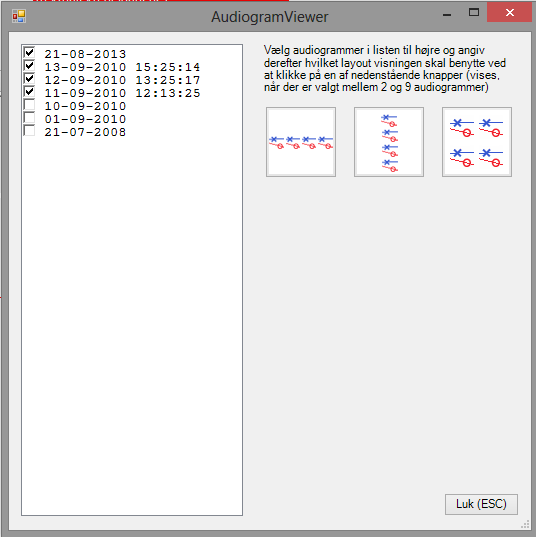Image resolution: width=536 pixels, height=537 pixels.
Task: Open the AudiogramViewer window system icon
Action: (19, 16)
